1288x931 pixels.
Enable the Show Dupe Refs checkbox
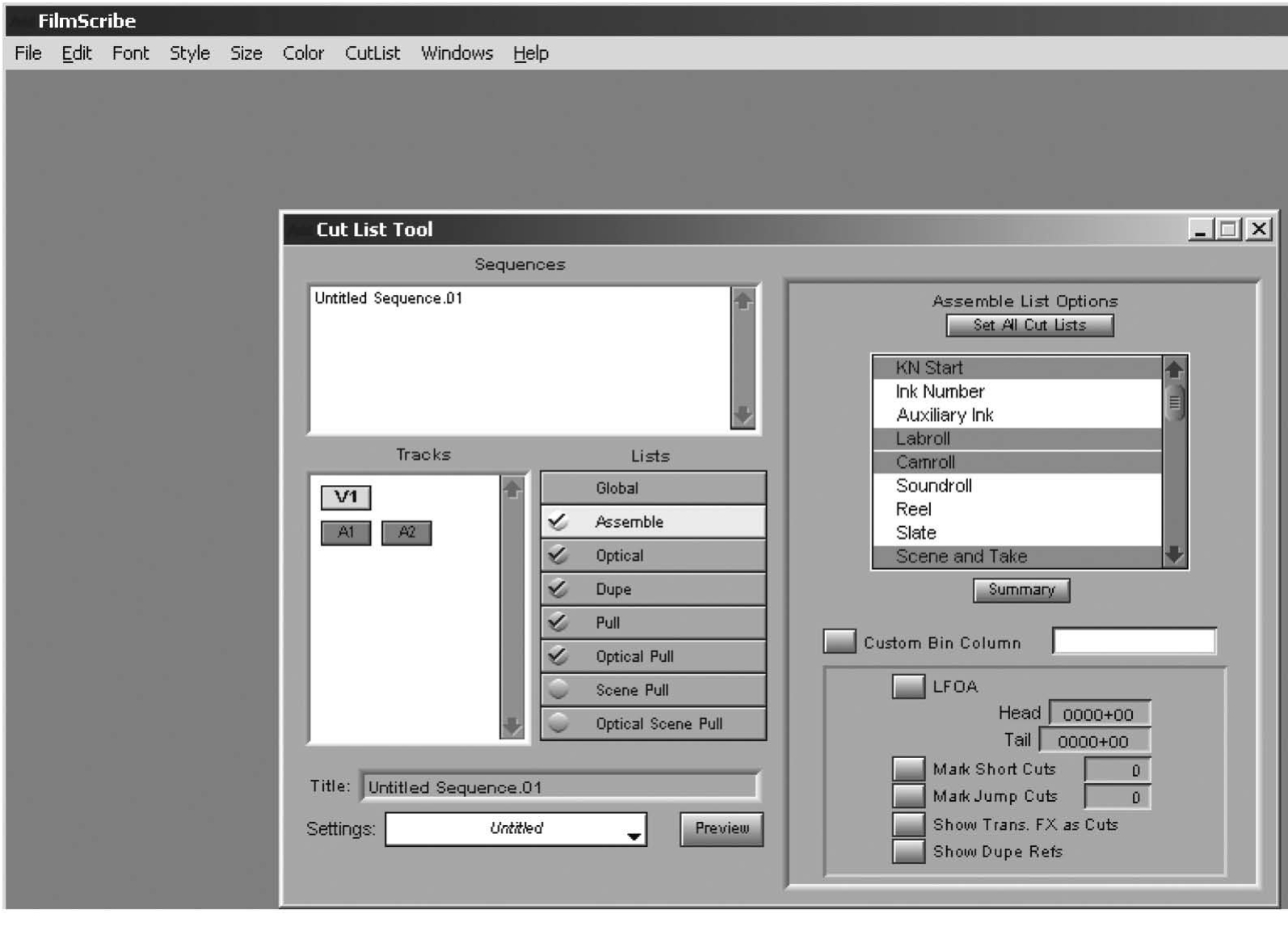point(908,852)
